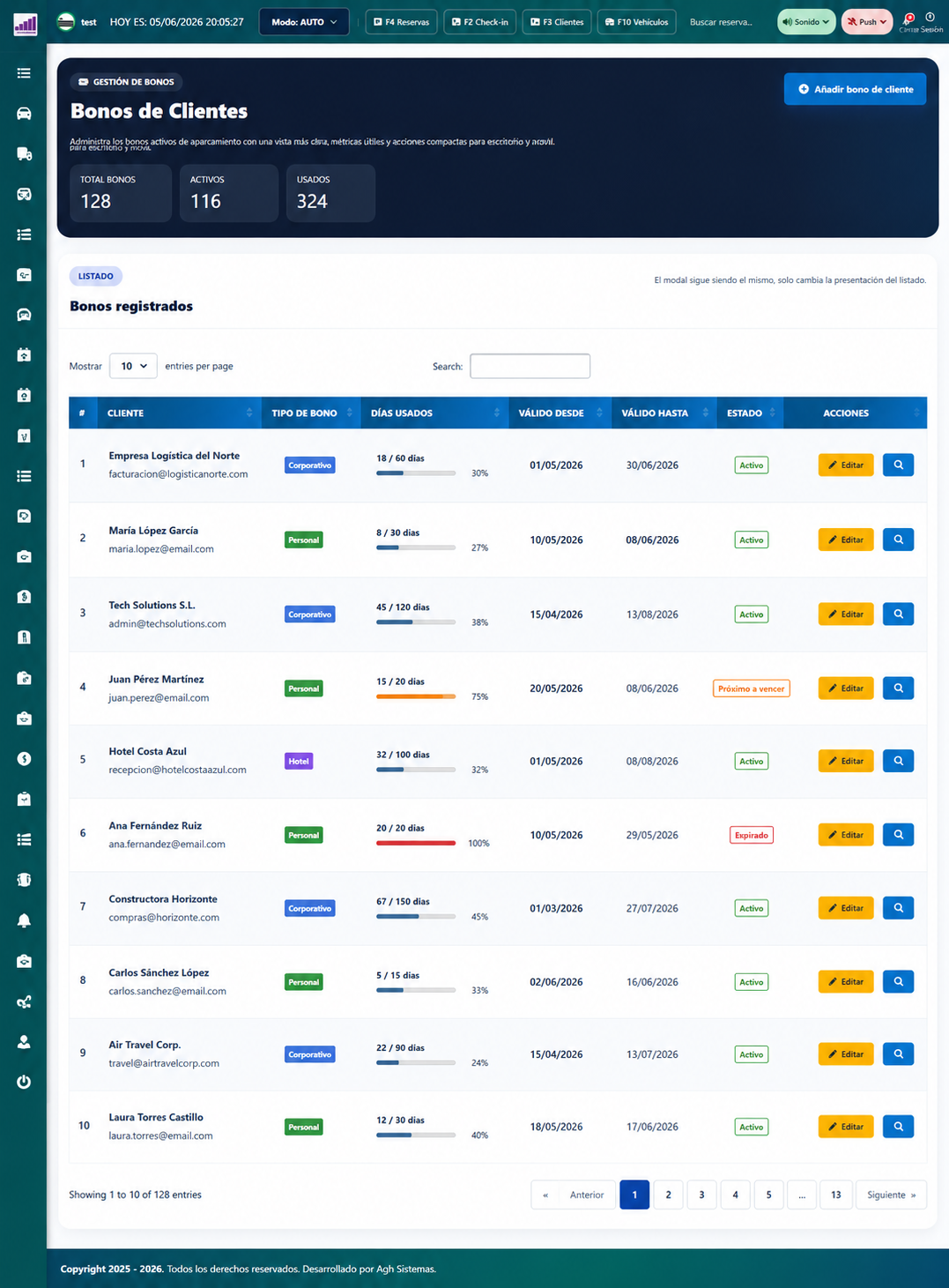
Task: Click email travel@airtravelcorp.com
Action: [164, 1063]
